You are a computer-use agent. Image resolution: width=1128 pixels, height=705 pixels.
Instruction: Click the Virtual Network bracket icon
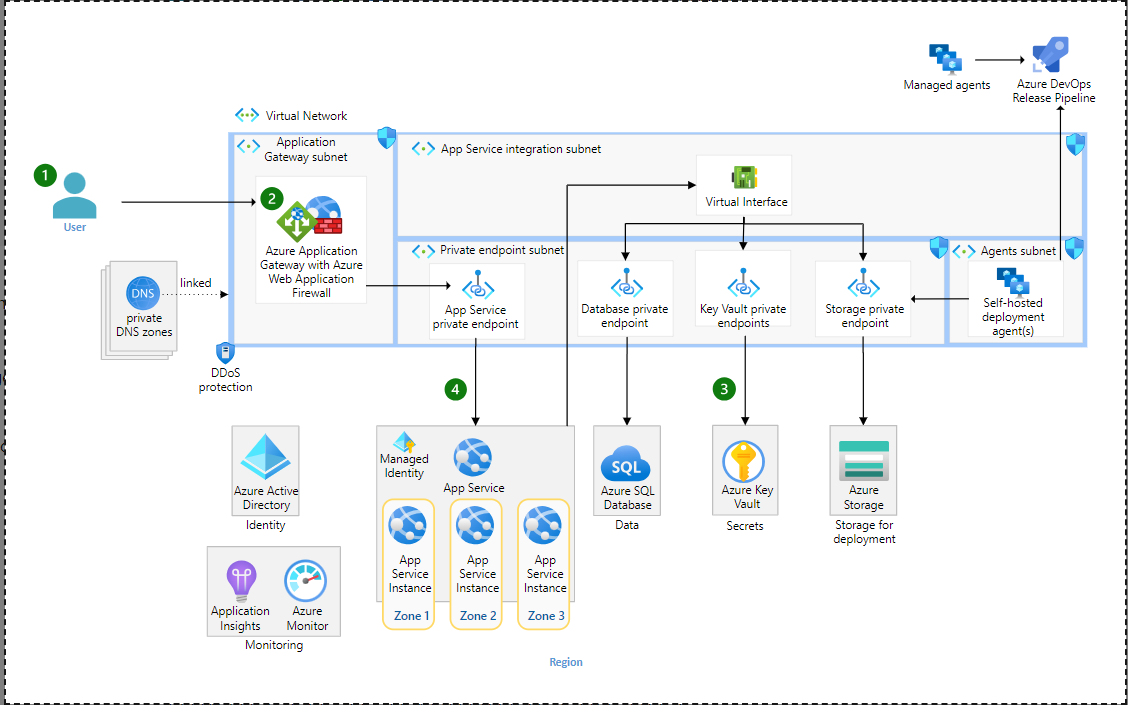(247, 115)
